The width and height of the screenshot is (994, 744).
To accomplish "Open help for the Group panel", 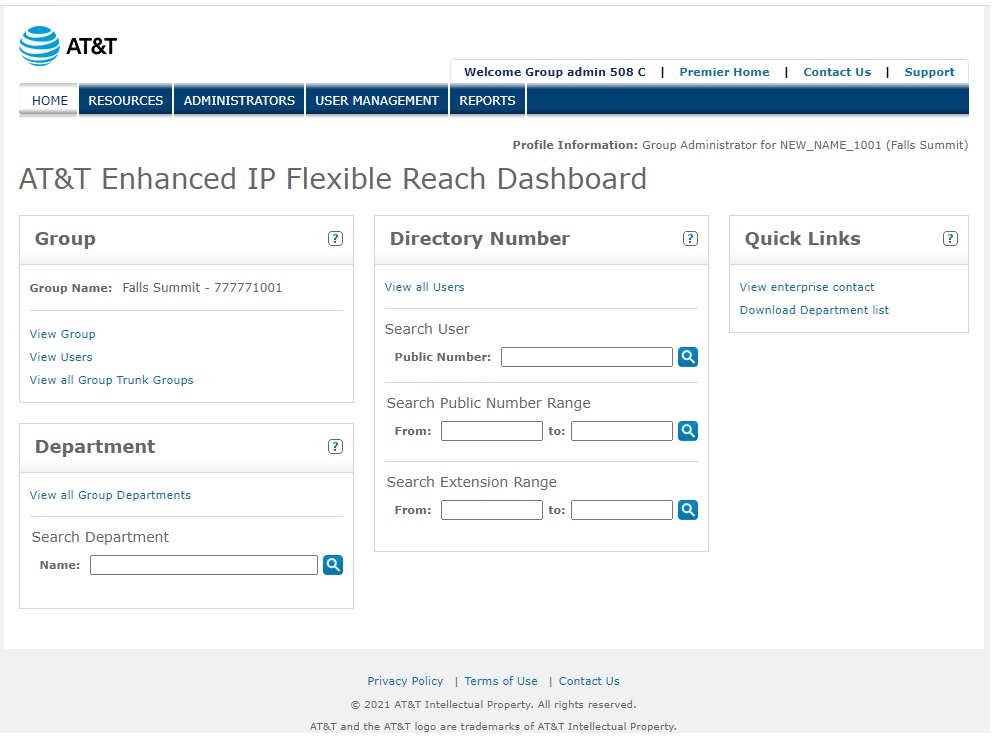I will click(x=335, y=239).
